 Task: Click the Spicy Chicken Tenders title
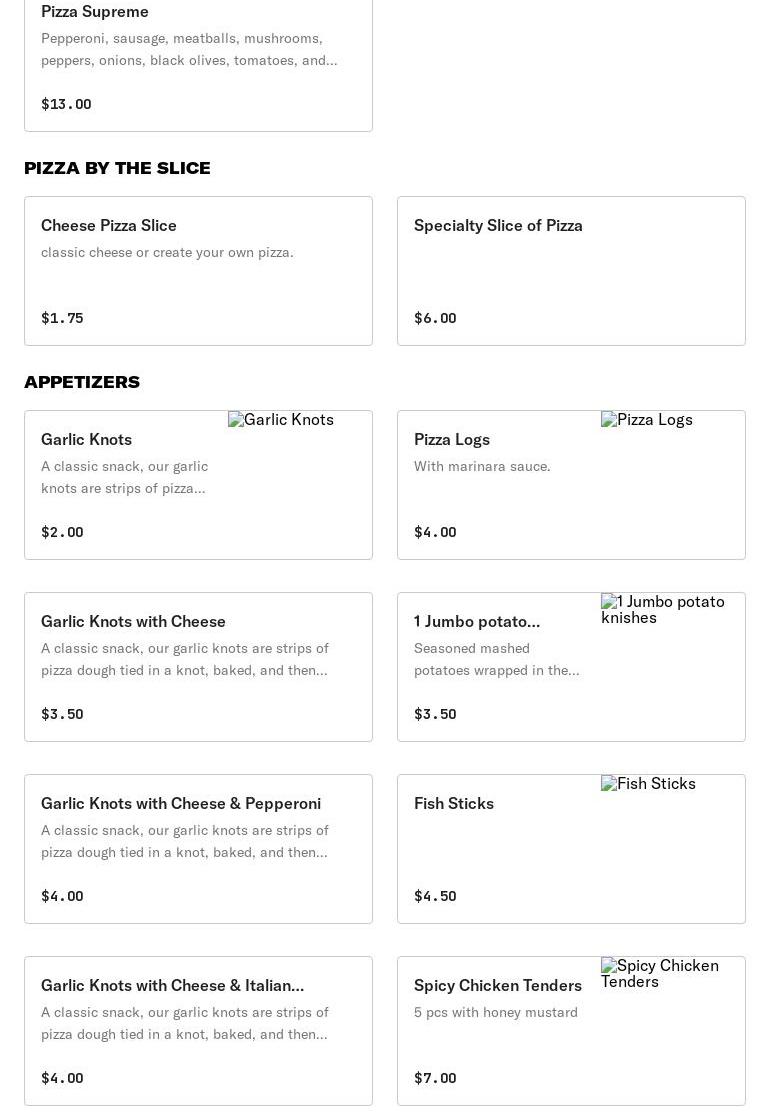(x=498, y=985)
